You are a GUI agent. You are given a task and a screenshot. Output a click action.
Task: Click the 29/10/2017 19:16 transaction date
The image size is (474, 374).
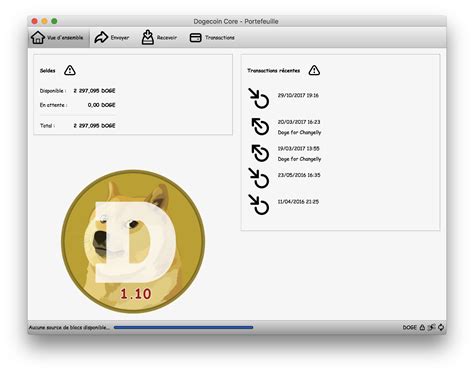coord(298,95)
